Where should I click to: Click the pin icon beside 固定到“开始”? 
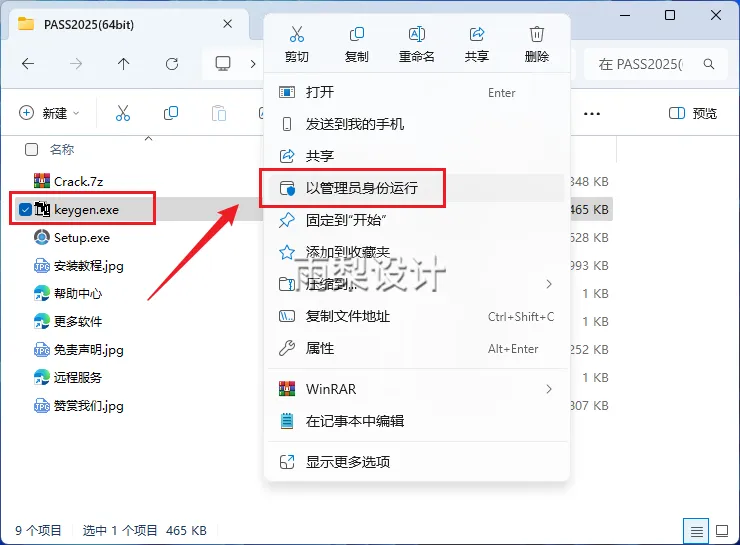[x=287, y=220]
